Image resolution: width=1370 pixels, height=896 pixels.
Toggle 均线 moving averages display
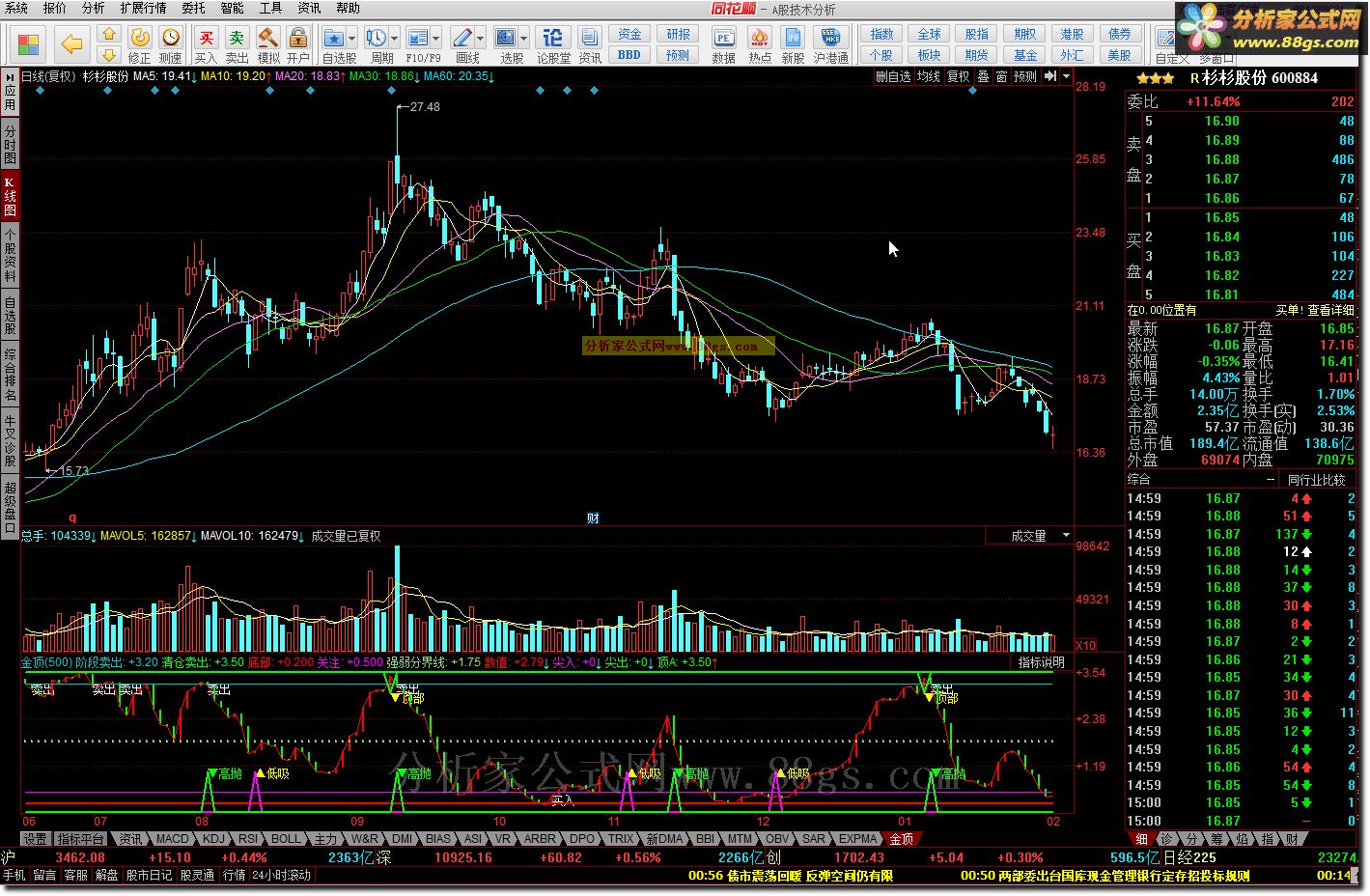[928, 76]
